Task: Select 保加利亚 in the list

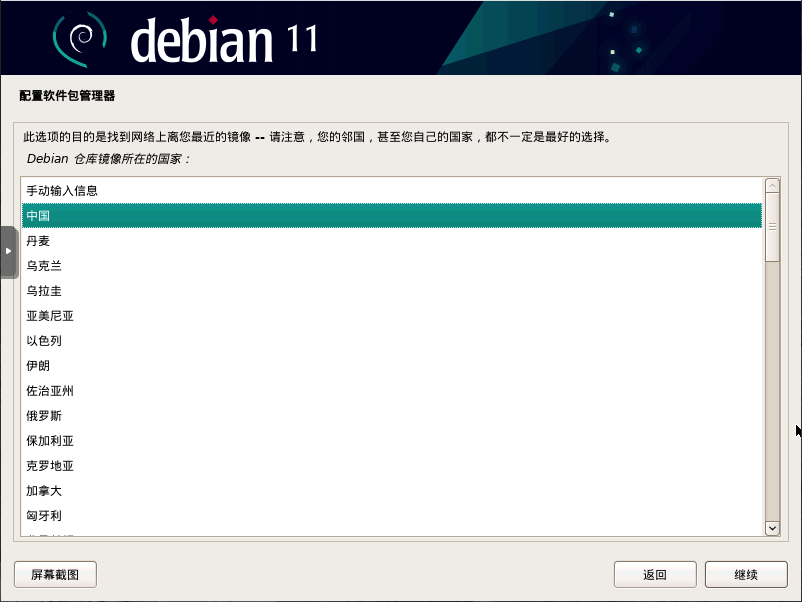Action: (392, 441)
